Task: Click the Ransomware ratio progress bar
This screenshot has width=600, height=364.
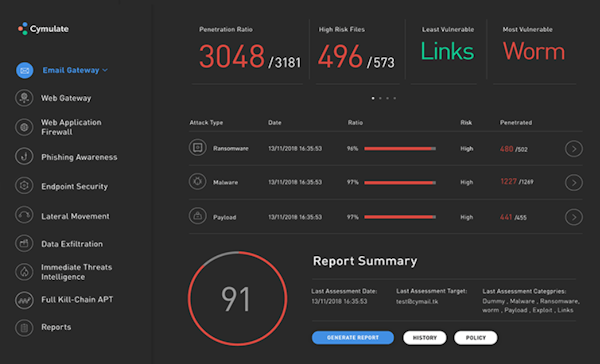Action: pyautogui.click(x=400, y=149)
